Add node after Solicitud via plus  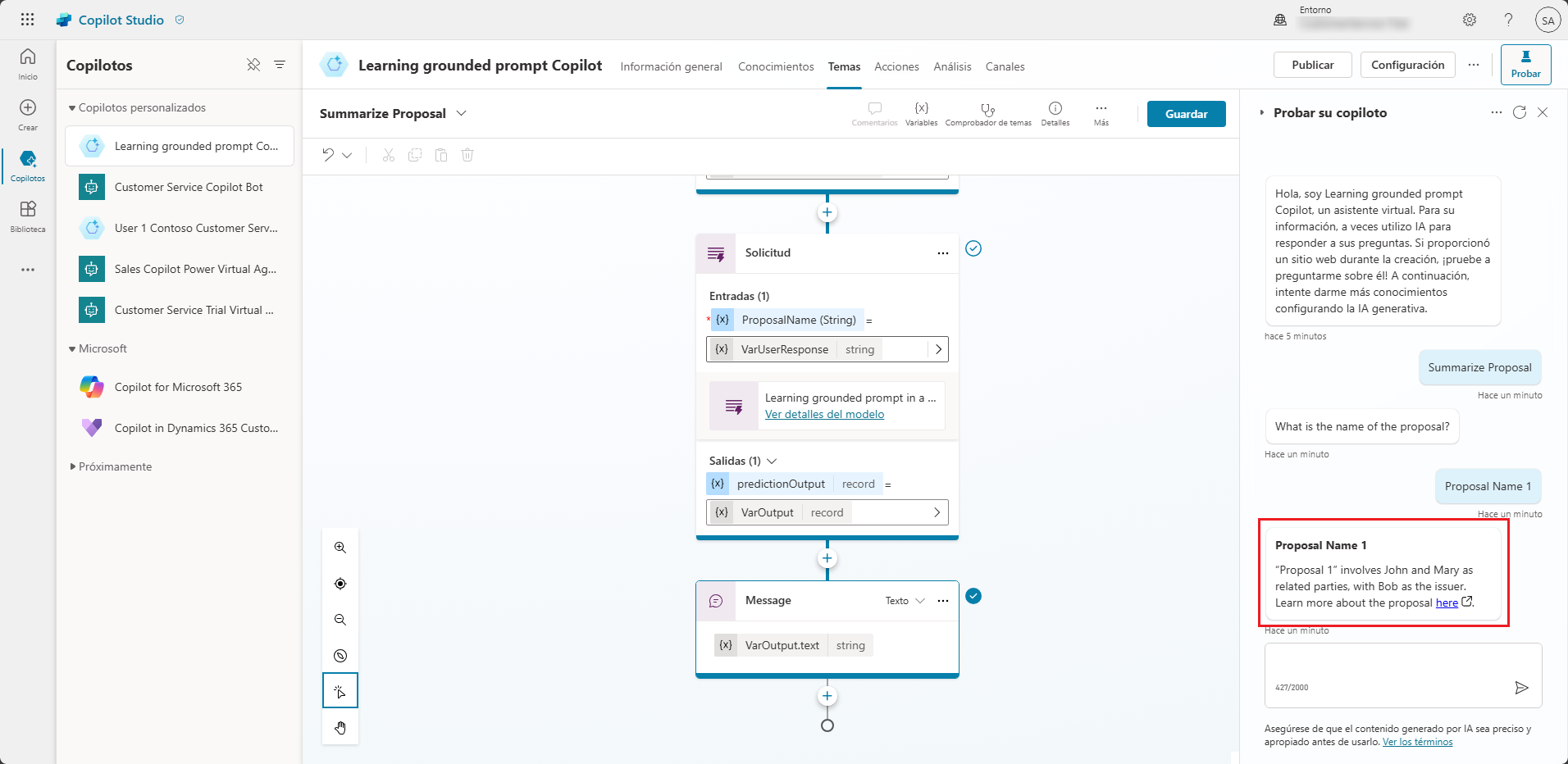click(827, 558)
